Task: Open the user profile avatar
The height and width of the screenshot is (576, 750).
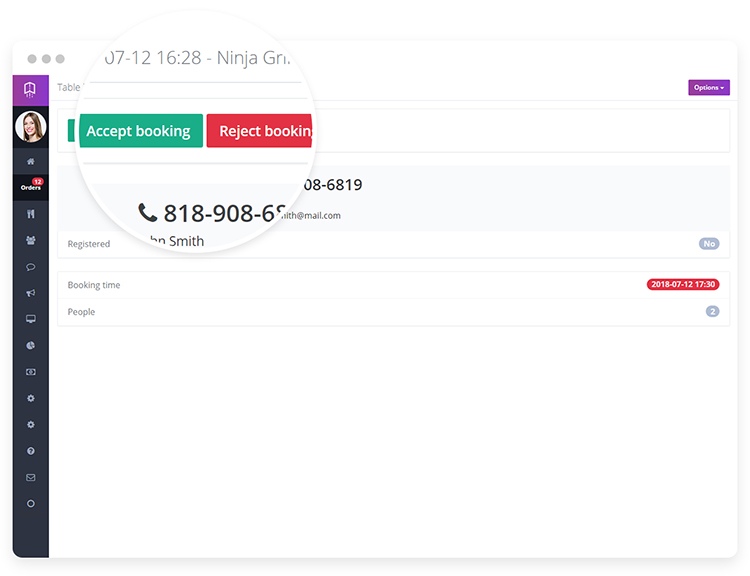Action: click(x=31, y=127)
